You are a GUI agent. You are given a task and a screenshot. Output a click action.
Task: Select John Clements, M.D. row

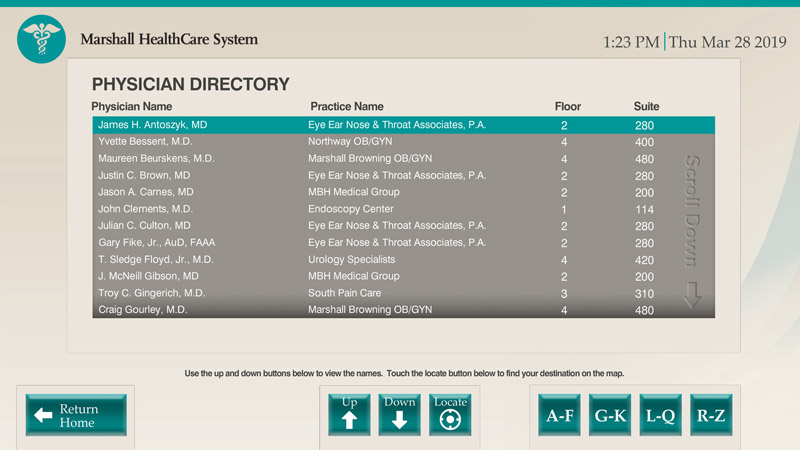[404, 209]
